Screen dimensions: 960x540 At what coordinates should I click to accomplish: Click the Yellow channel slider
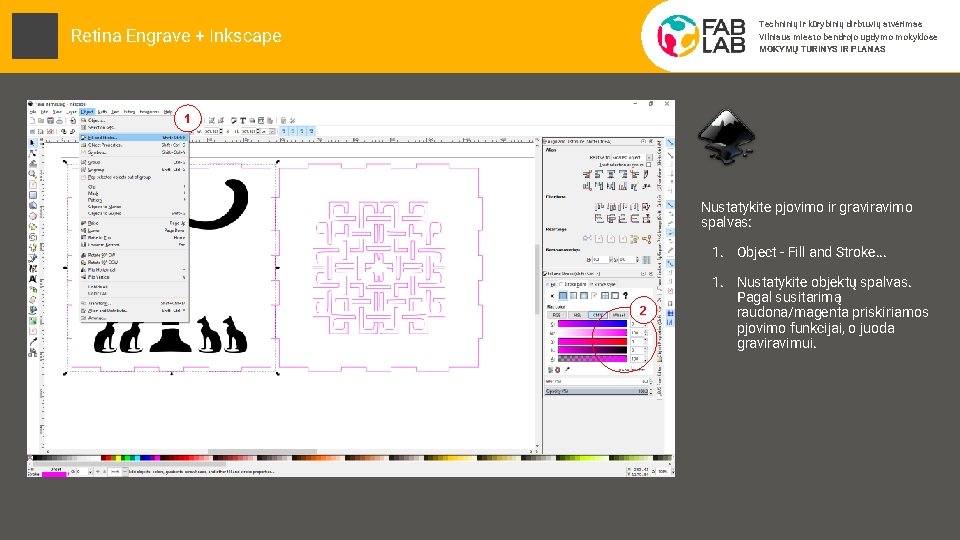(592, 342)
